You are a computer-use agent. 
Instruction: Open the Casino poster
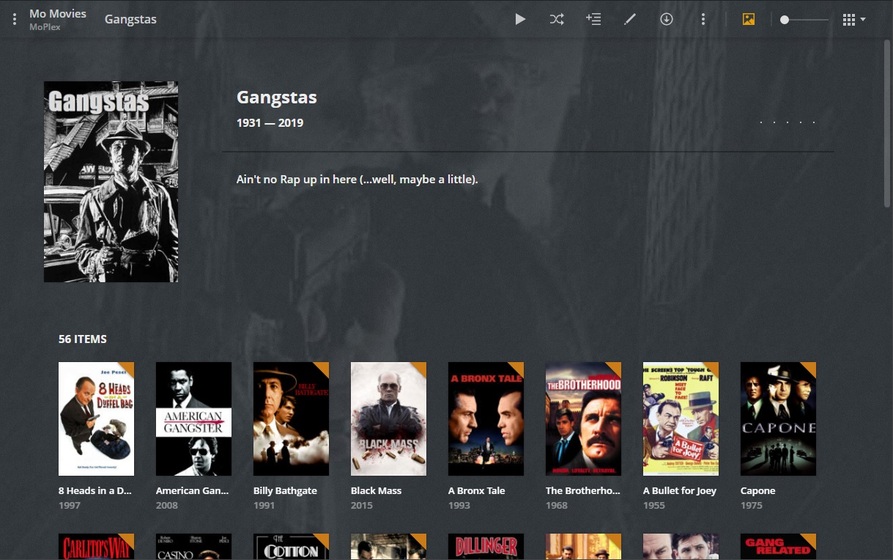point(194,546)
